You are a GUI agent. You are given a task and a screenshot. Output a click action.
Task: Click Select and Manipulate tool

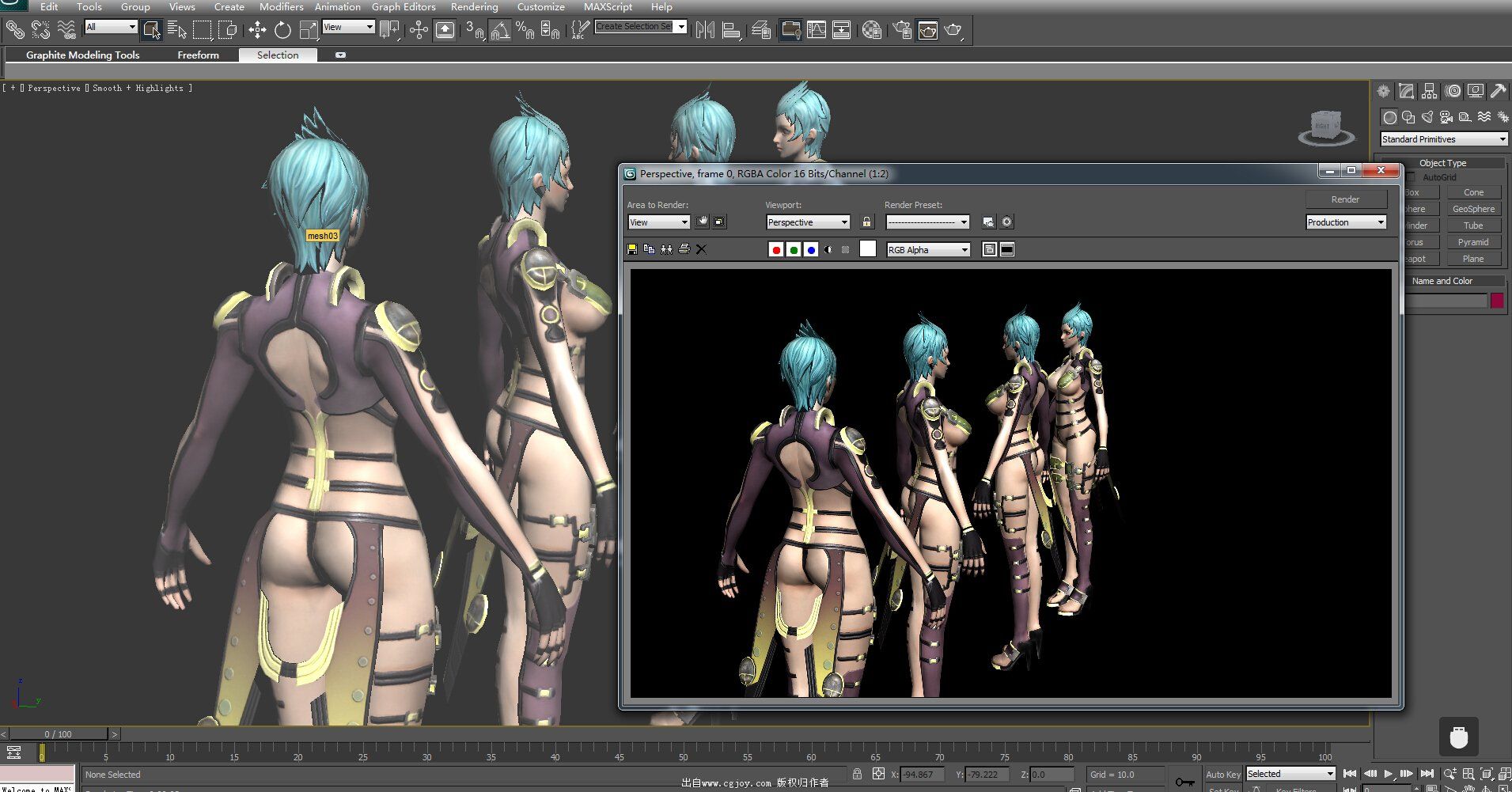click(x=419, y=30)
